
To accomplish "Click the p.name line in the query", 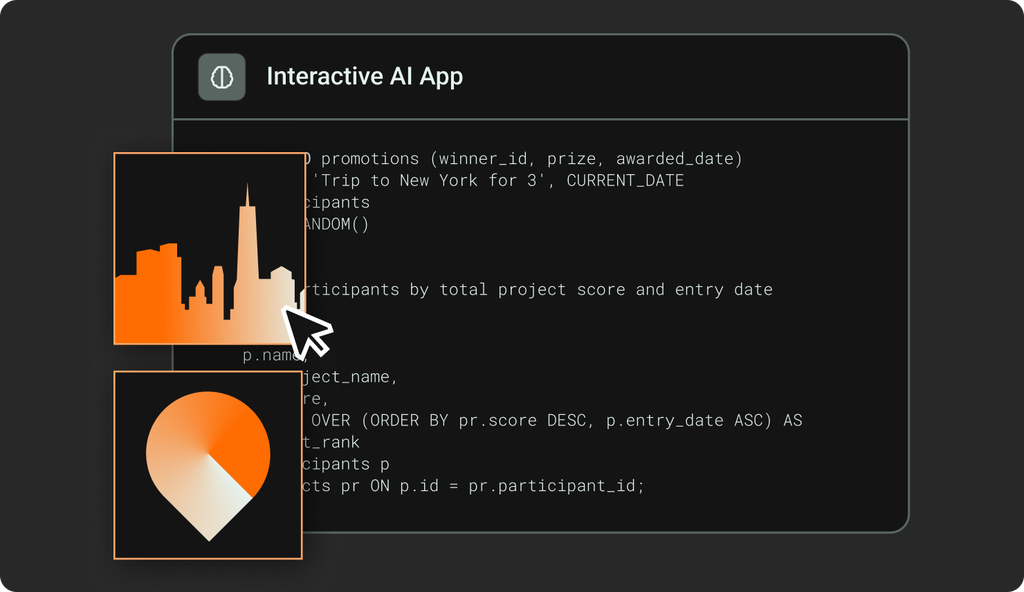I will (274, 355).
